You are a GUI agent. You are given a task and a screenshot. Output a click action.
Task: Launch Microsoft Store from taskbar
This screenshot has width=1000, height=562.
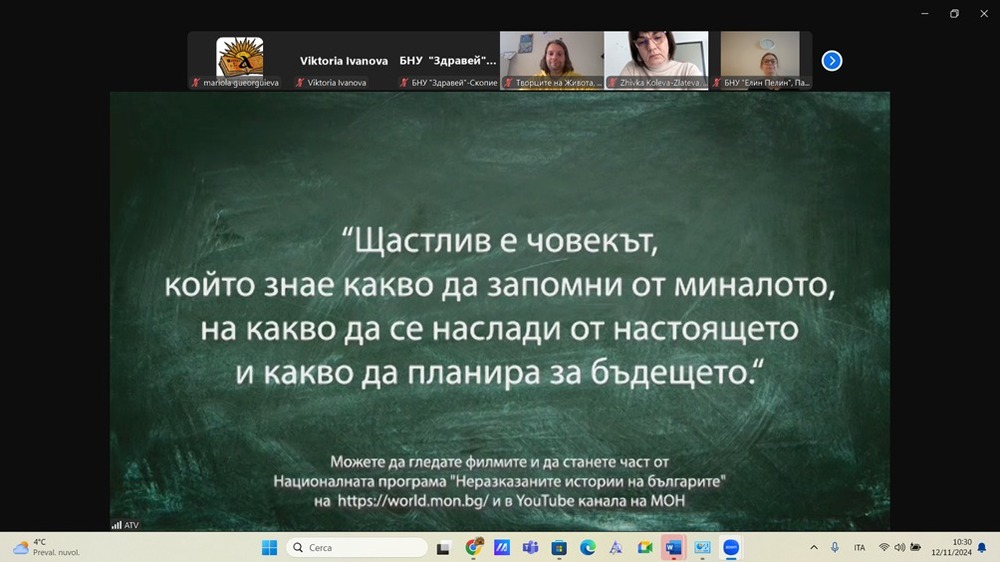coord(560,547)
